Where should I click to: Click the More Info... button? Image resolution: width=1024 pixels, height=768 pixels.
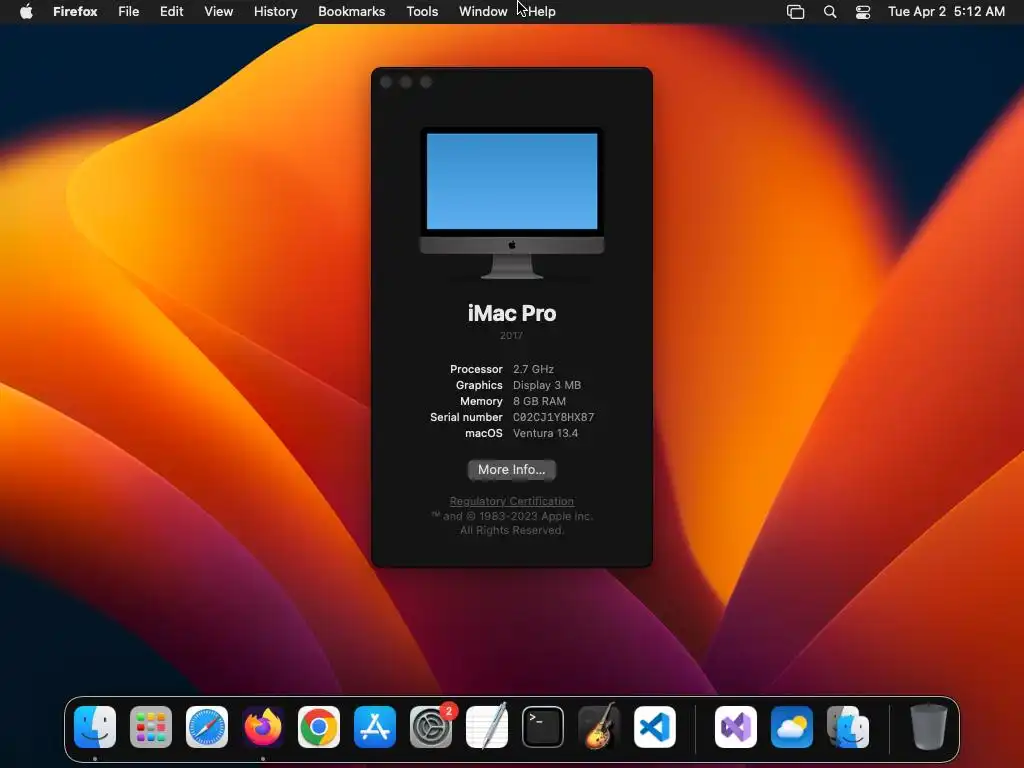tap(512, 470)
